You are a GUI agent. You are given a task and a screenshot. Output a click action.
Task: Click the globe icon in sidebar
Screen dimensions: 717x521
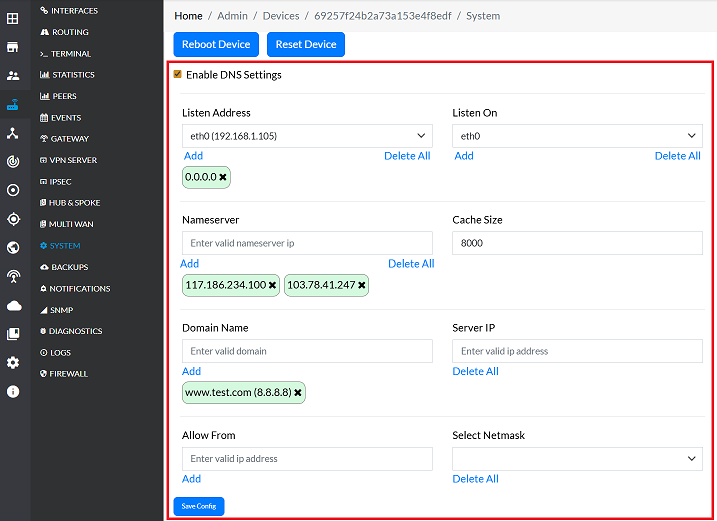[13, 247]
